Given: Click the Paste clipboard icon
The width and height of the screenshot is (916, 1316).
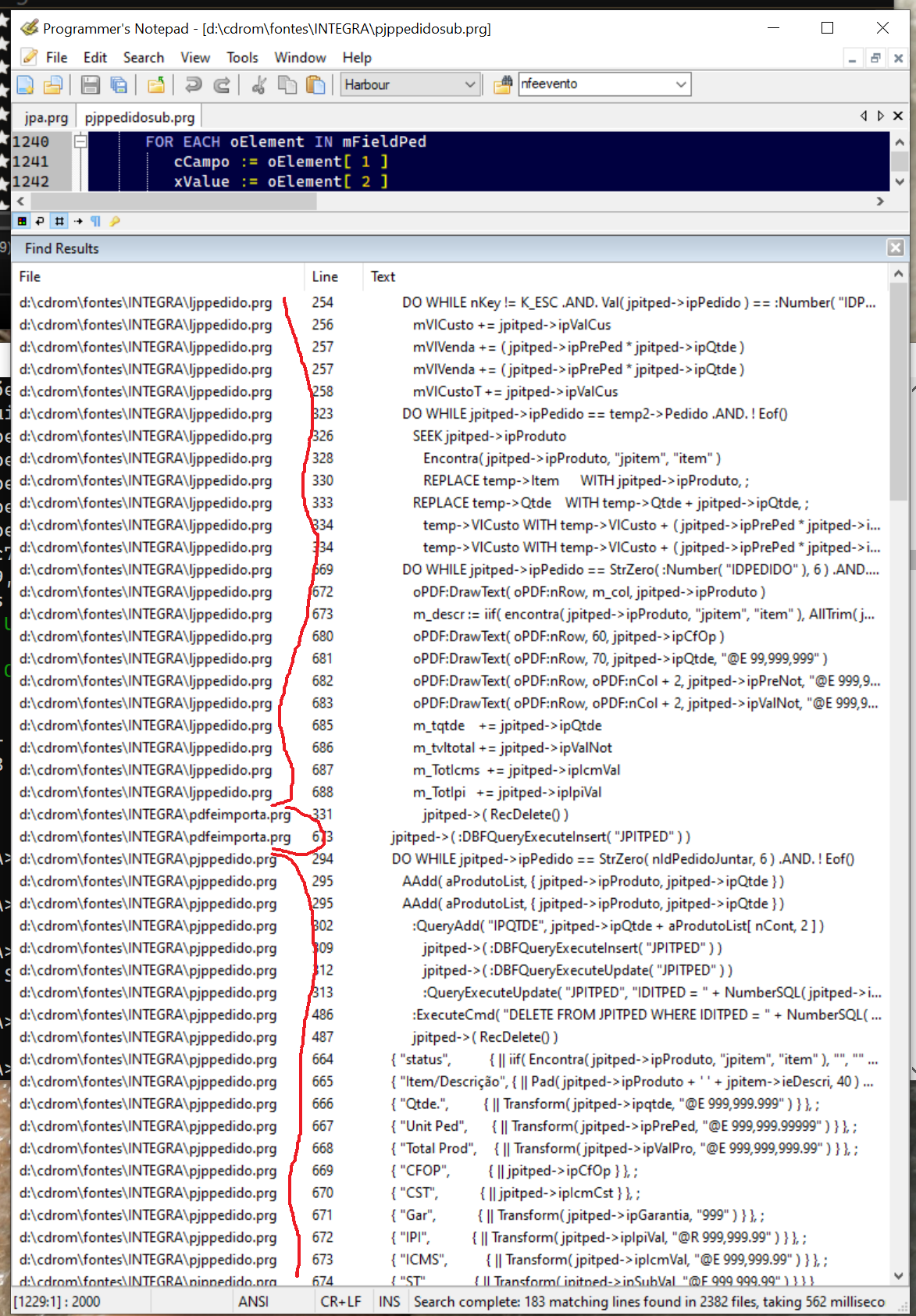Looking at the screenshot, I should pos(315,84).
